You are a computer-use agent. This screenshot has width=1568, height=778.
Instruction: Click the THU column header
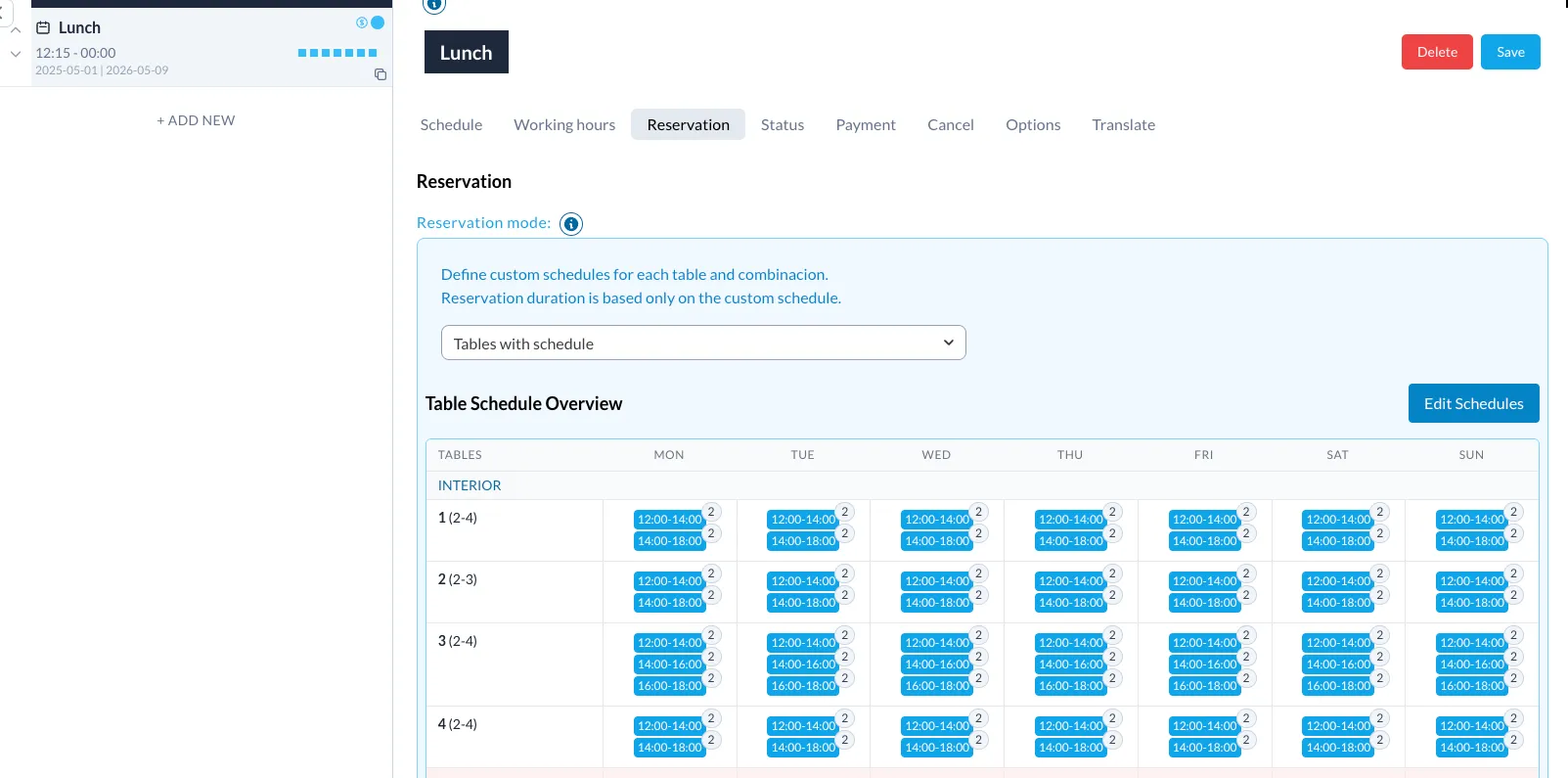click(x=1070, y=455)
